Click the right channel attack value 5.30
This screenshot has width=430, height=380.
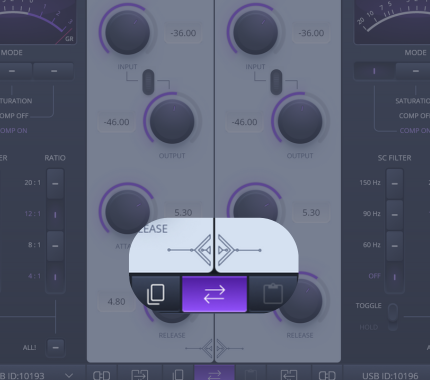[311, 212]
